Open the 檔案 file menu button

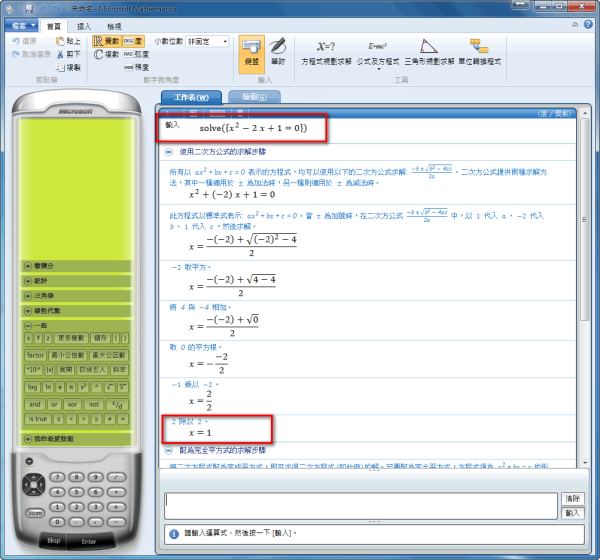tap(21, 26)
